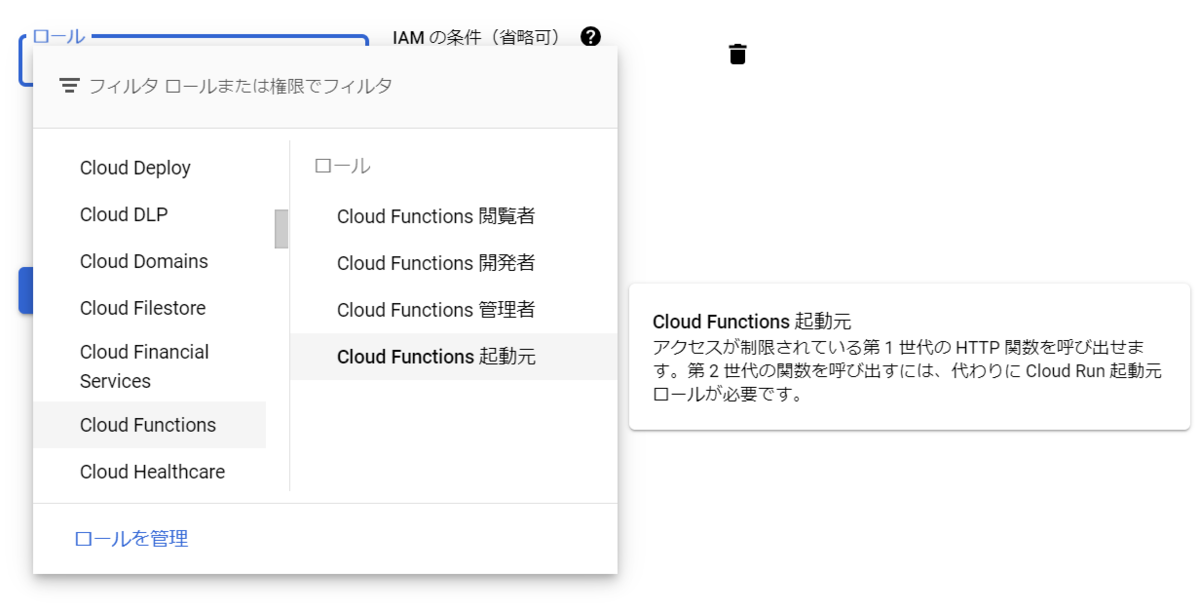Screen dimensions: 1200x610
Task: Select Cloud Functions category
Action: point(150,425)
